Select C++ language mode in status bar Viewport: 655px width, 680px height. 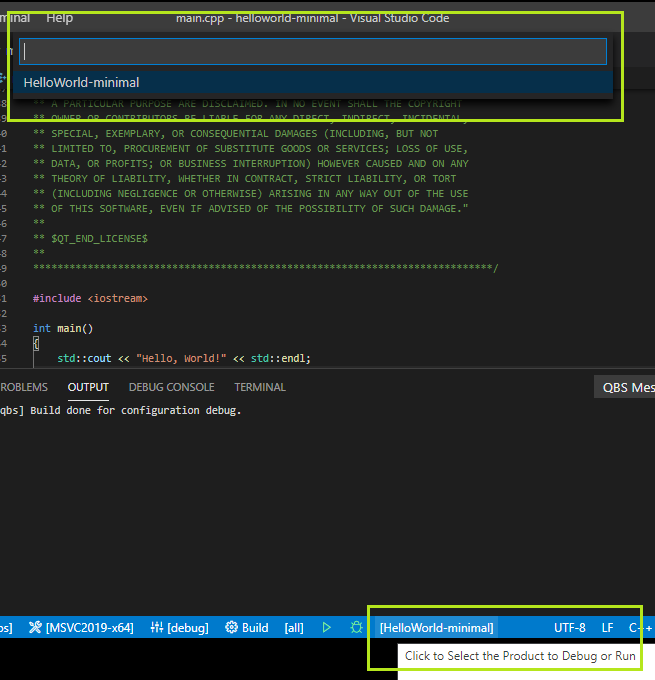pos(640,627)
